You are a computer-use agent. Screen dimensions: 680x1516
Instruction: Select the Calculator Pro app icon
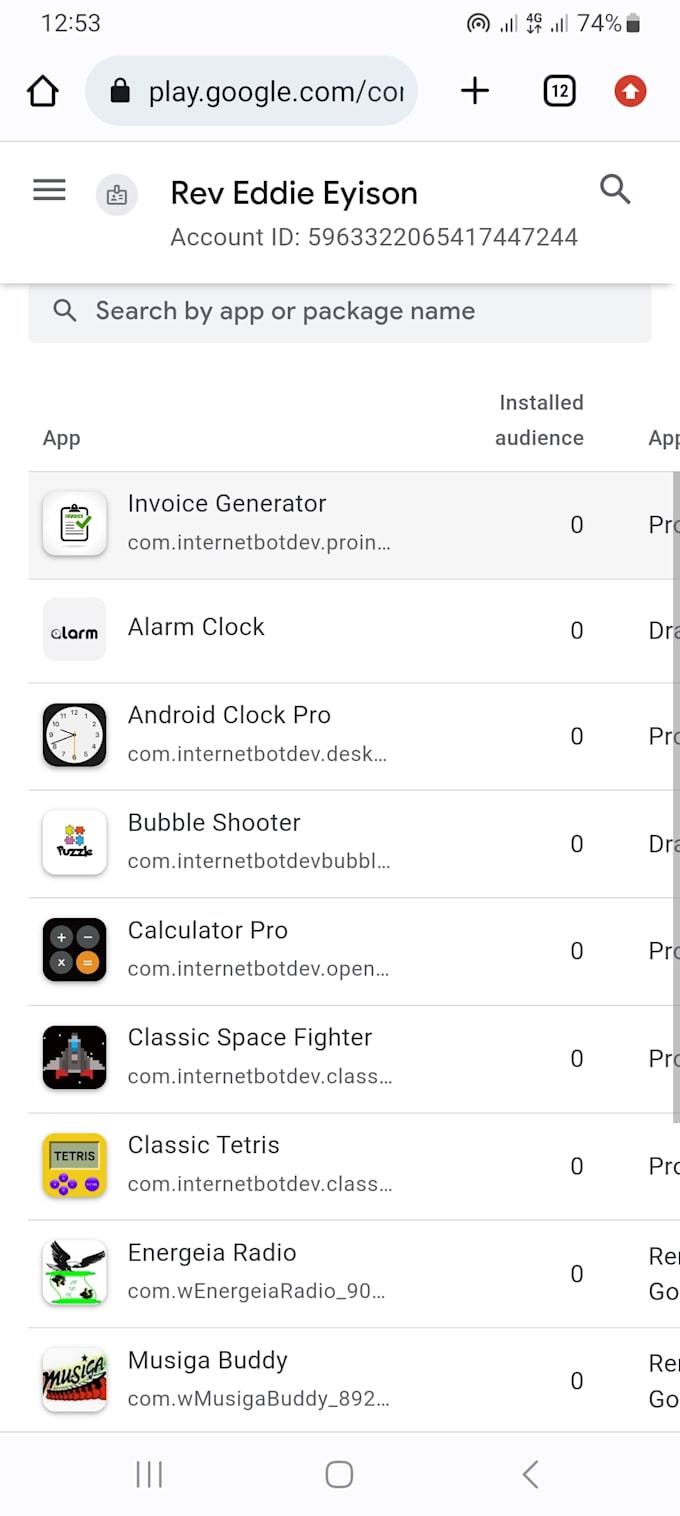click(74, 951)
